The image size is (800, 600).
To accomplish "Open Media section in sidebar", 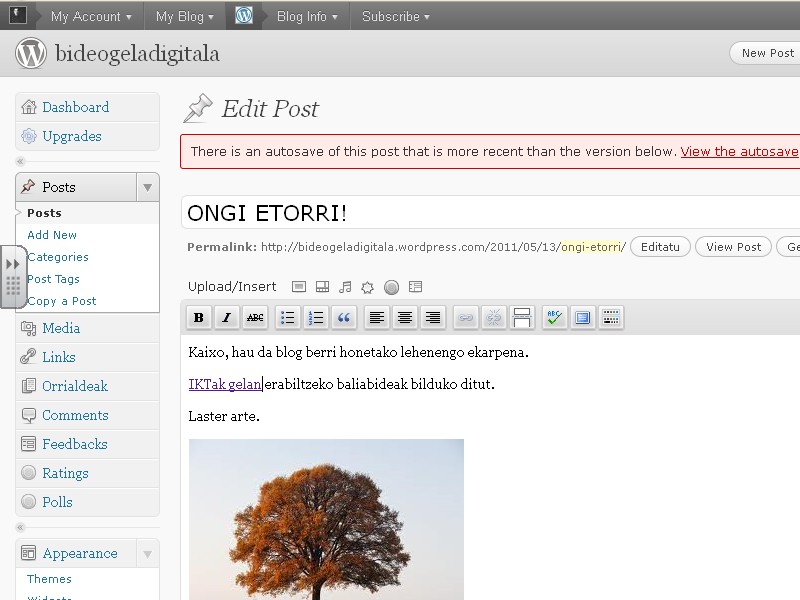I will coord(87,328).
